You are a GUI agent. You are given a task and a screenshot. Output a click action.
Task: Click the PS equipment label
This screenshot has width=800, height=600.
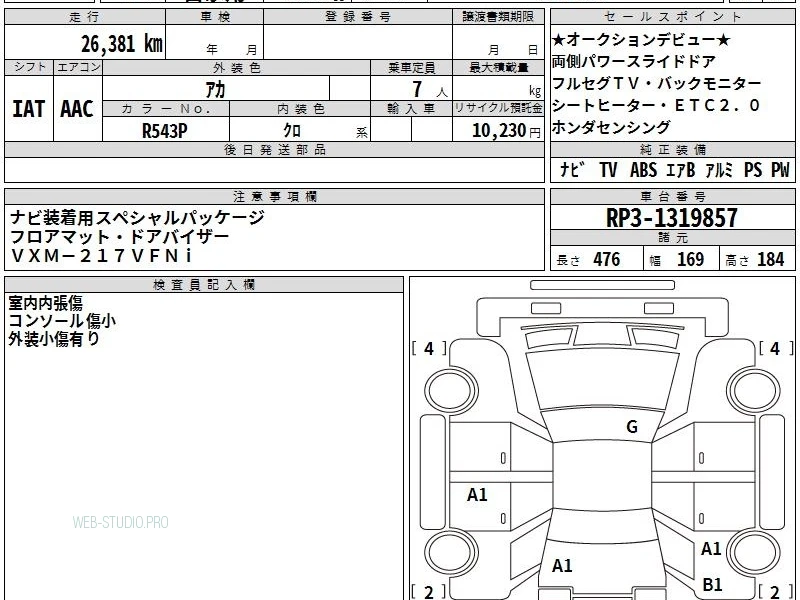(x=753, y=170)
